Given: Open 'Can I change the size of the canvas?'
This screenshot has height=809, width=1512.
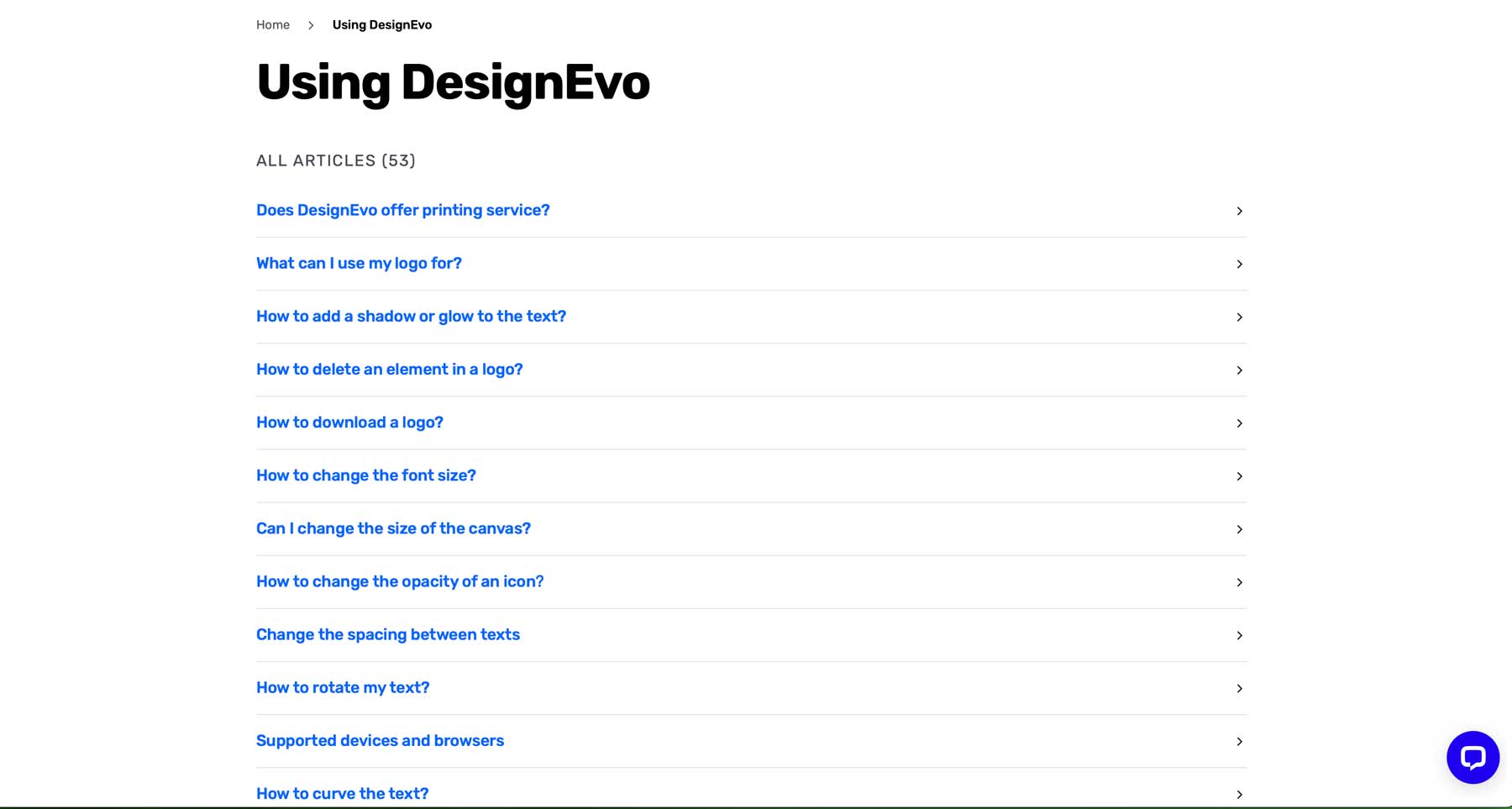Looking at the screenshot, I should [x=393, y=528].
